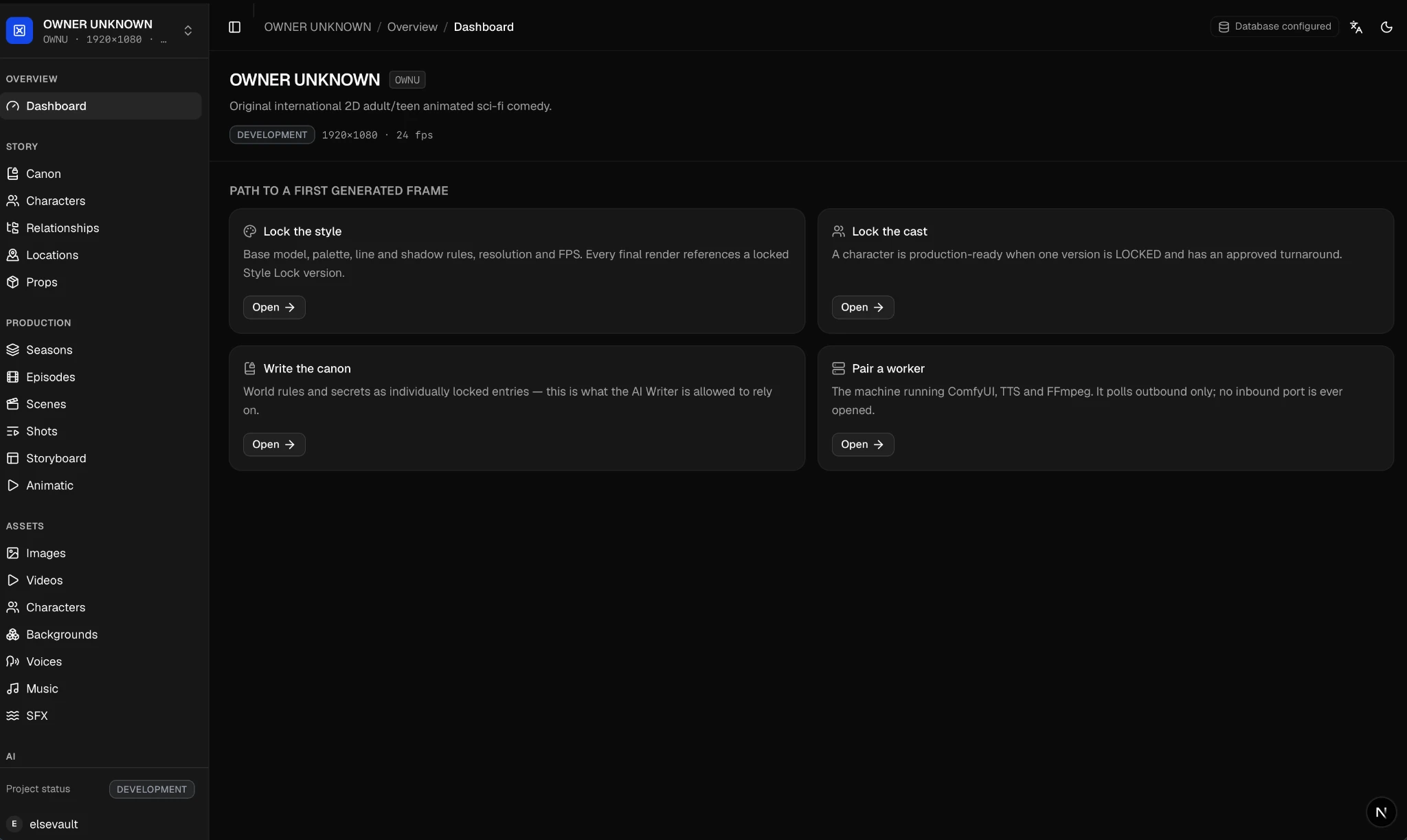
Task: Click the Overview breadcrumb link
Action: tap(412, 27)
